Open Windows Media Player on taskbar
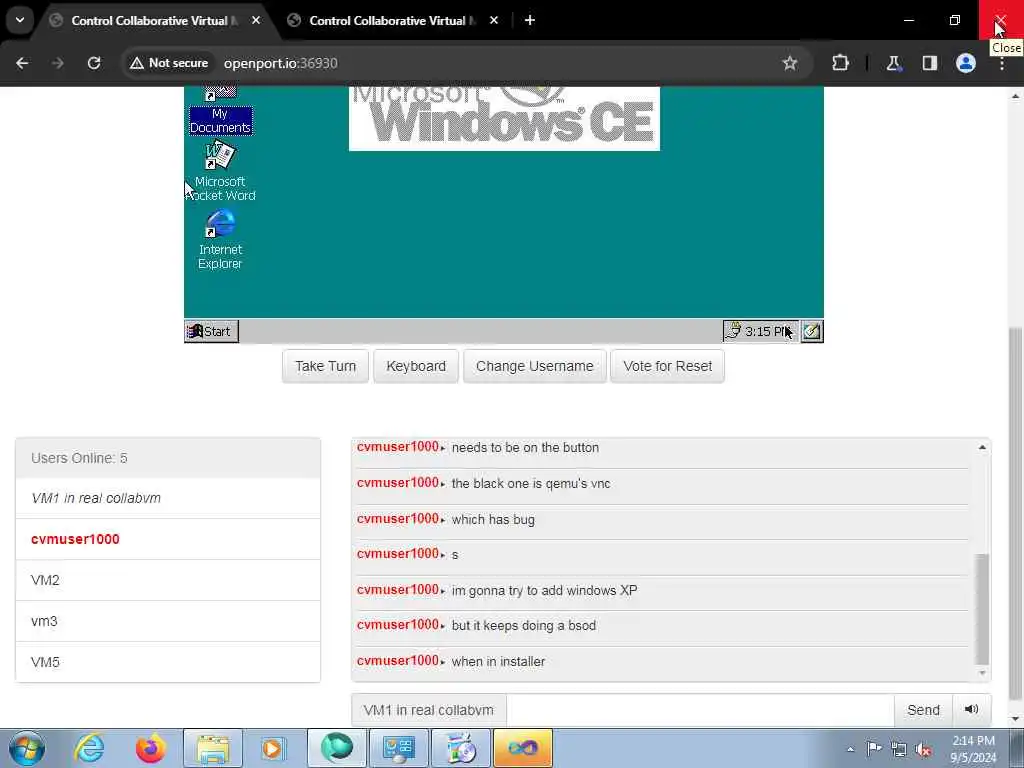1024x768 pixels. click(272, 748)
